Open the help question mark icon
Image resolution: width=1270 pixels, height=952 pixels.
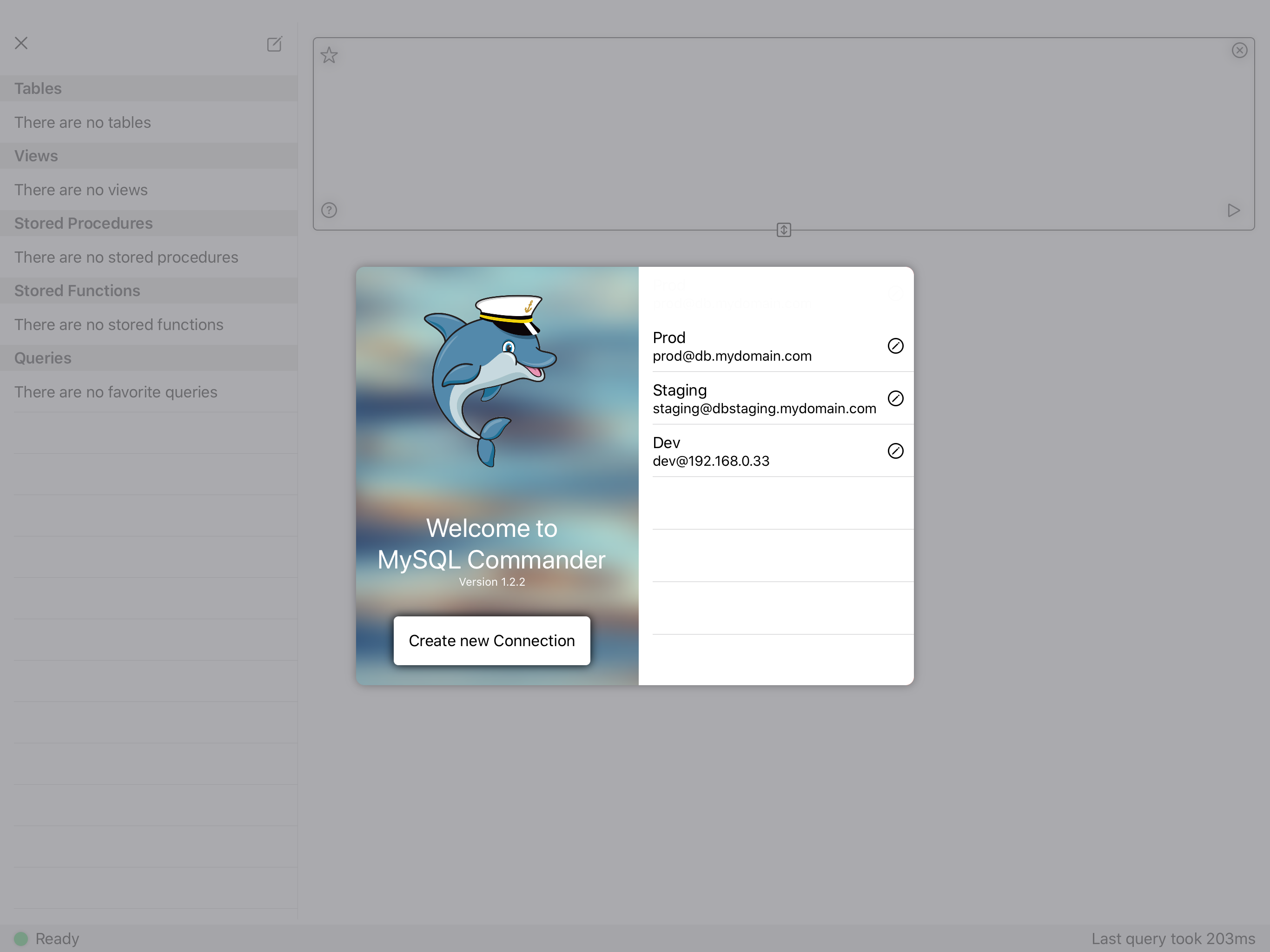coord(329,210)
